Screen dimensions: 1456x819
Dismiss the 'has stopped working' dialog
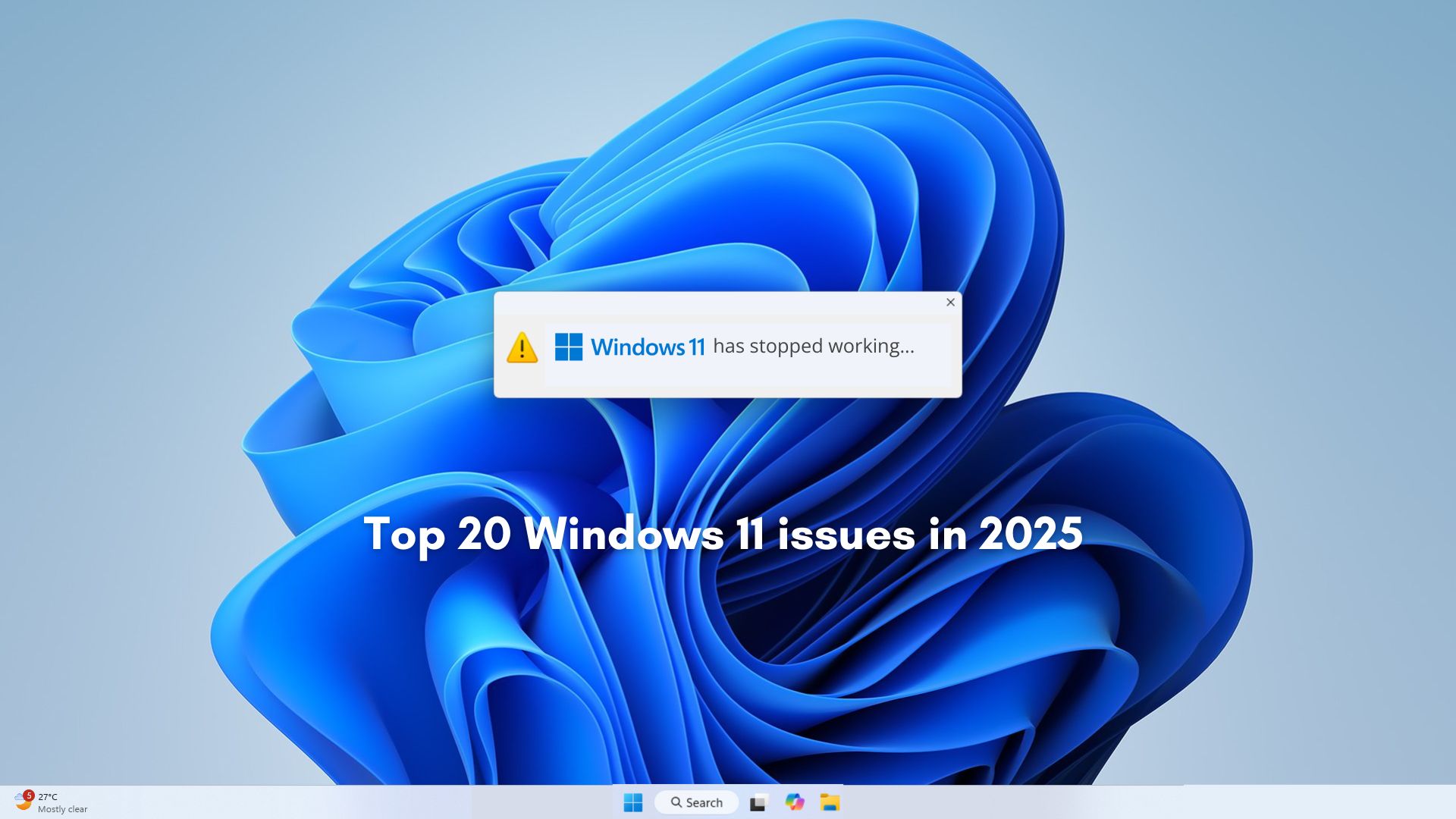950,303
